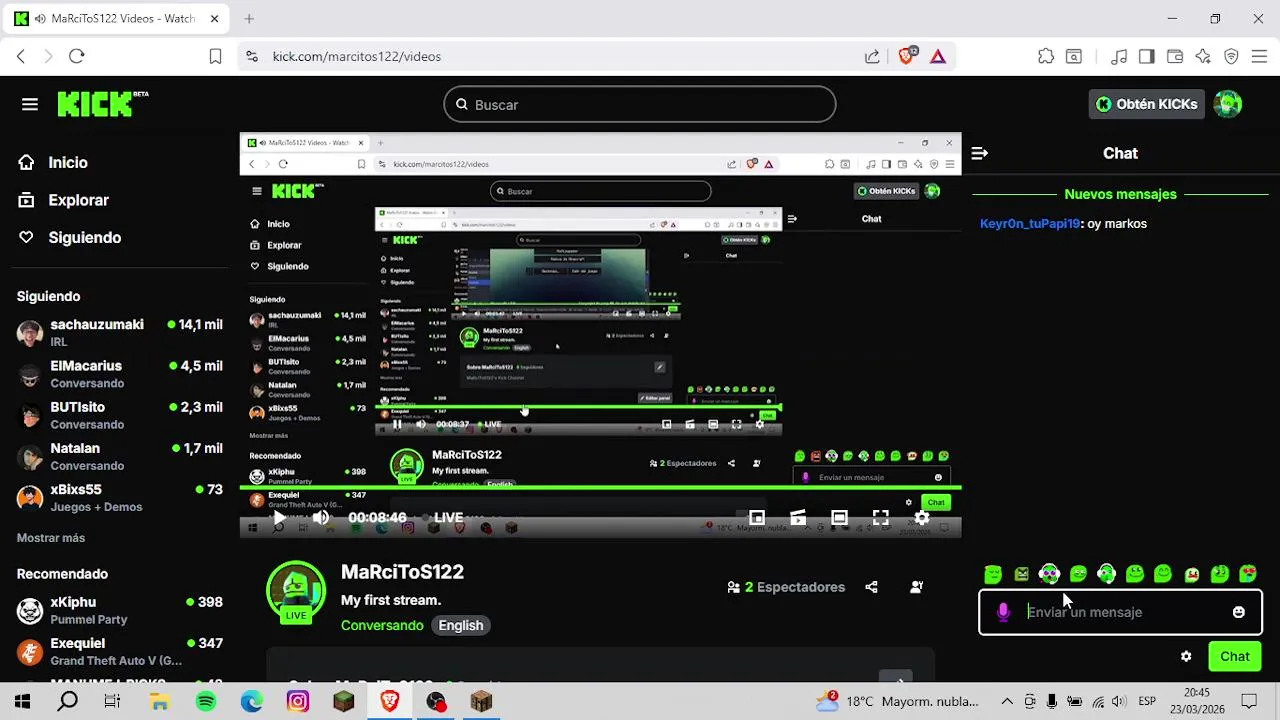
Task: Click the Brave Shields lion icon
Action: 906,56
